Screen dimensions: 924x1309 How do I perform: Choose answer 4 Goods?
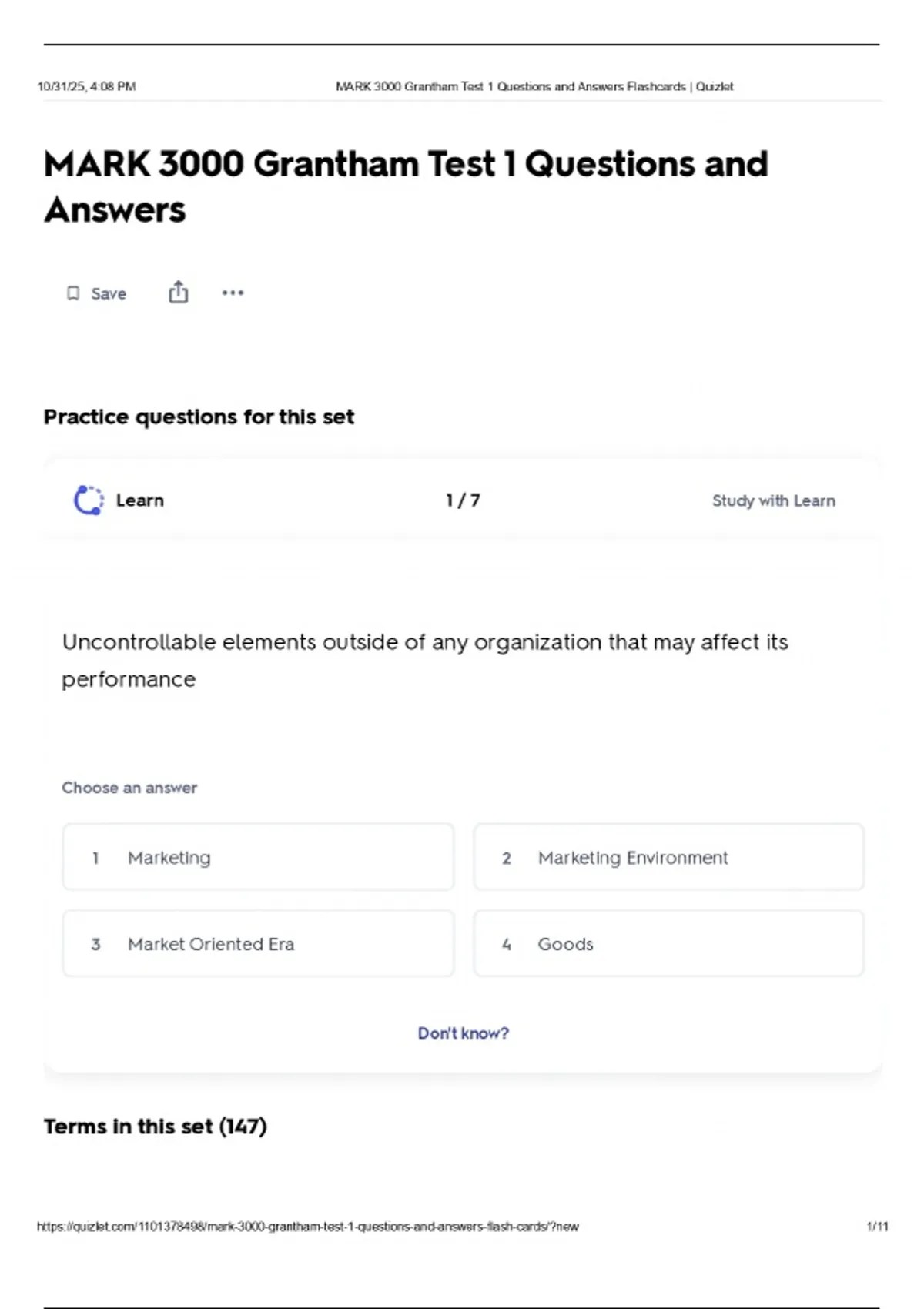668,943
